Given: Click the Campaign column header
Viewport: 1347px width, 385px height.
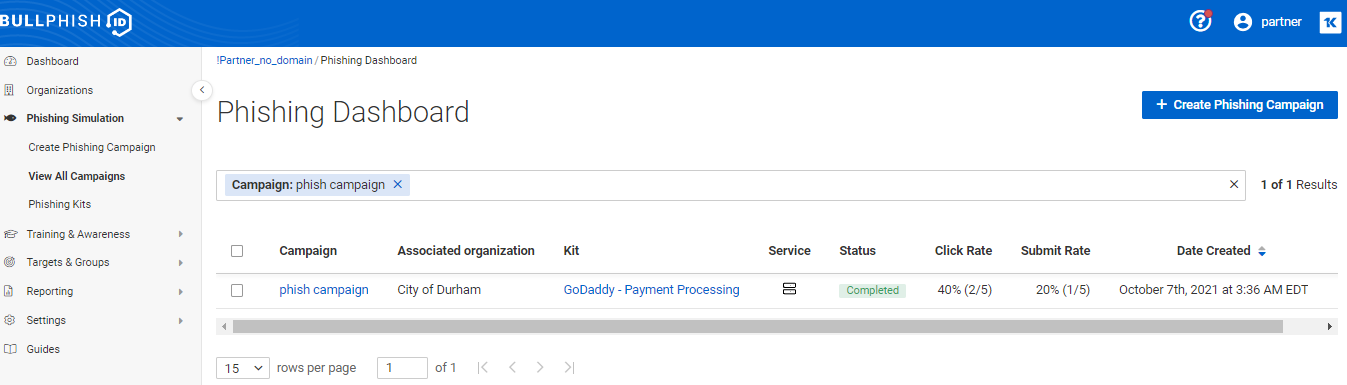Looking at the screenshot, I should (x=308, y=251).
